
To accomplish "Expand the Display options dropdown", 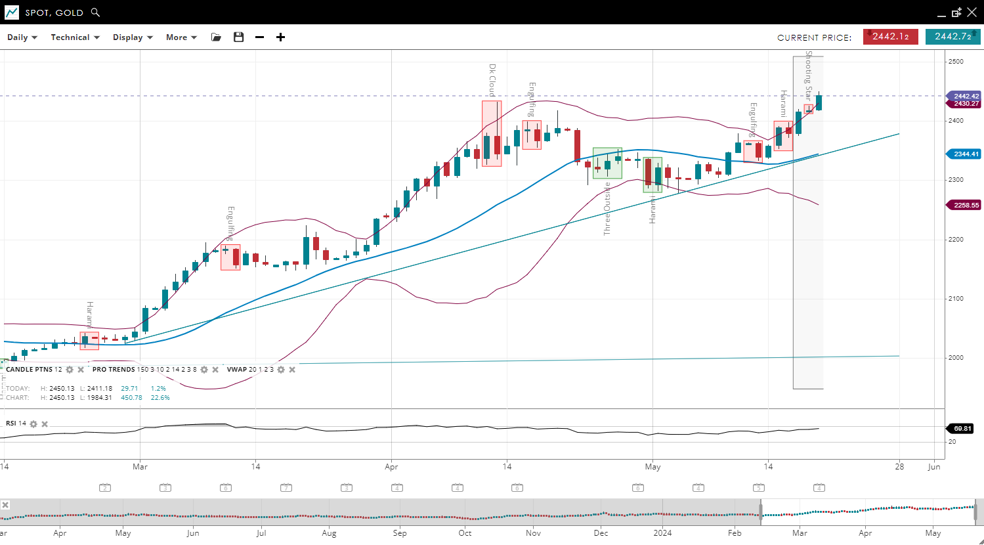I will 132,37.
